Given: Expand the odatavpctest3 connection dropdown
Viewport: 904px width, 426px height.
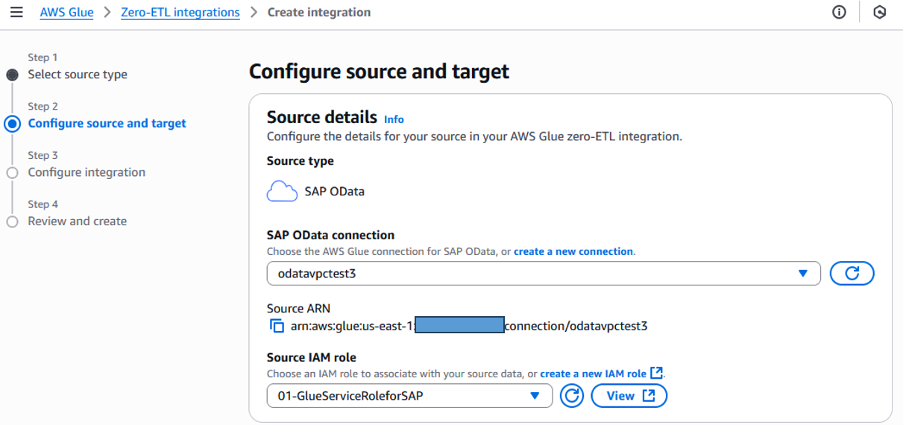Looking at the screenshot, I should [x=543, y=274].
